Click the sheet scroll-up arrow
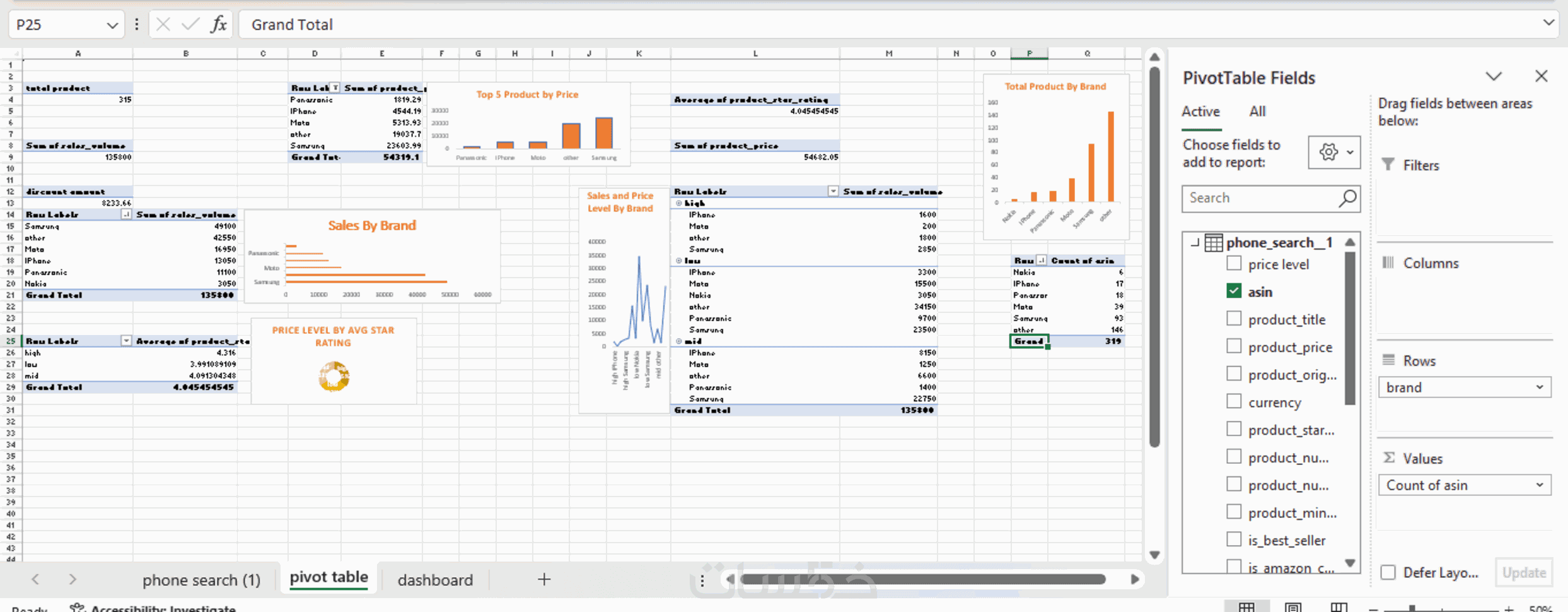Screen dimensions: 1568x612 (1154, 57)
